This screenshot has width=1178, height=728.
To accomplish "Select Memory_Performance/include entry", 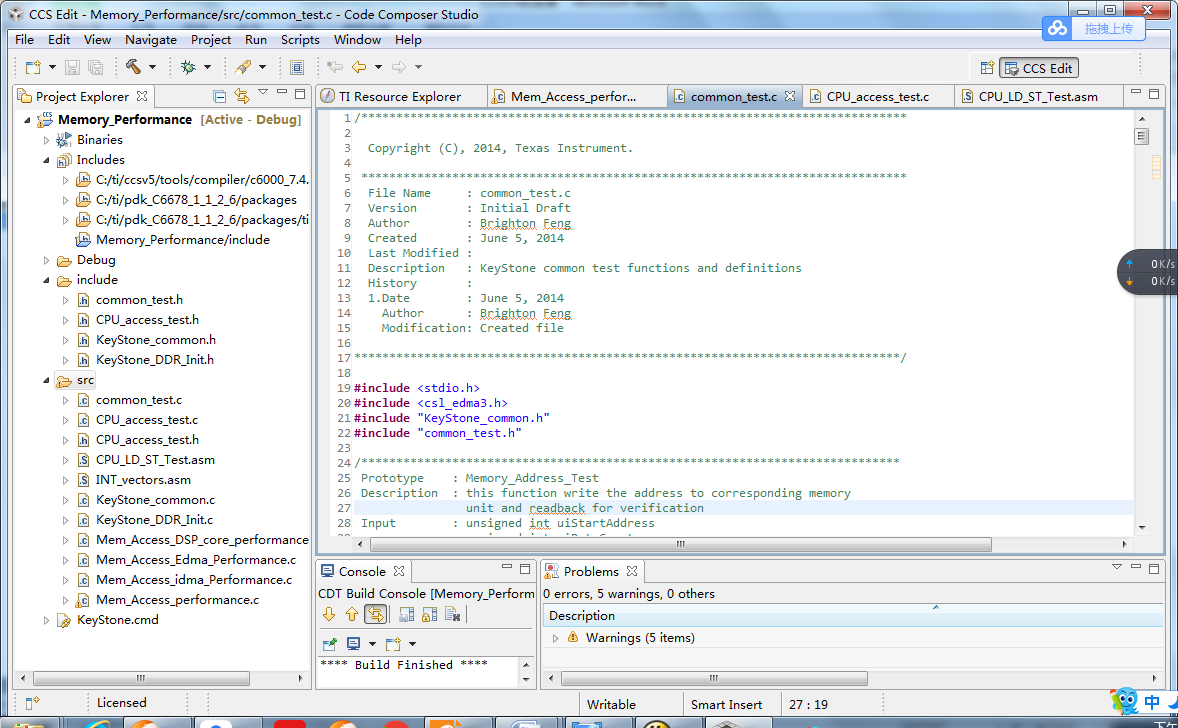I will coord(183,240).
